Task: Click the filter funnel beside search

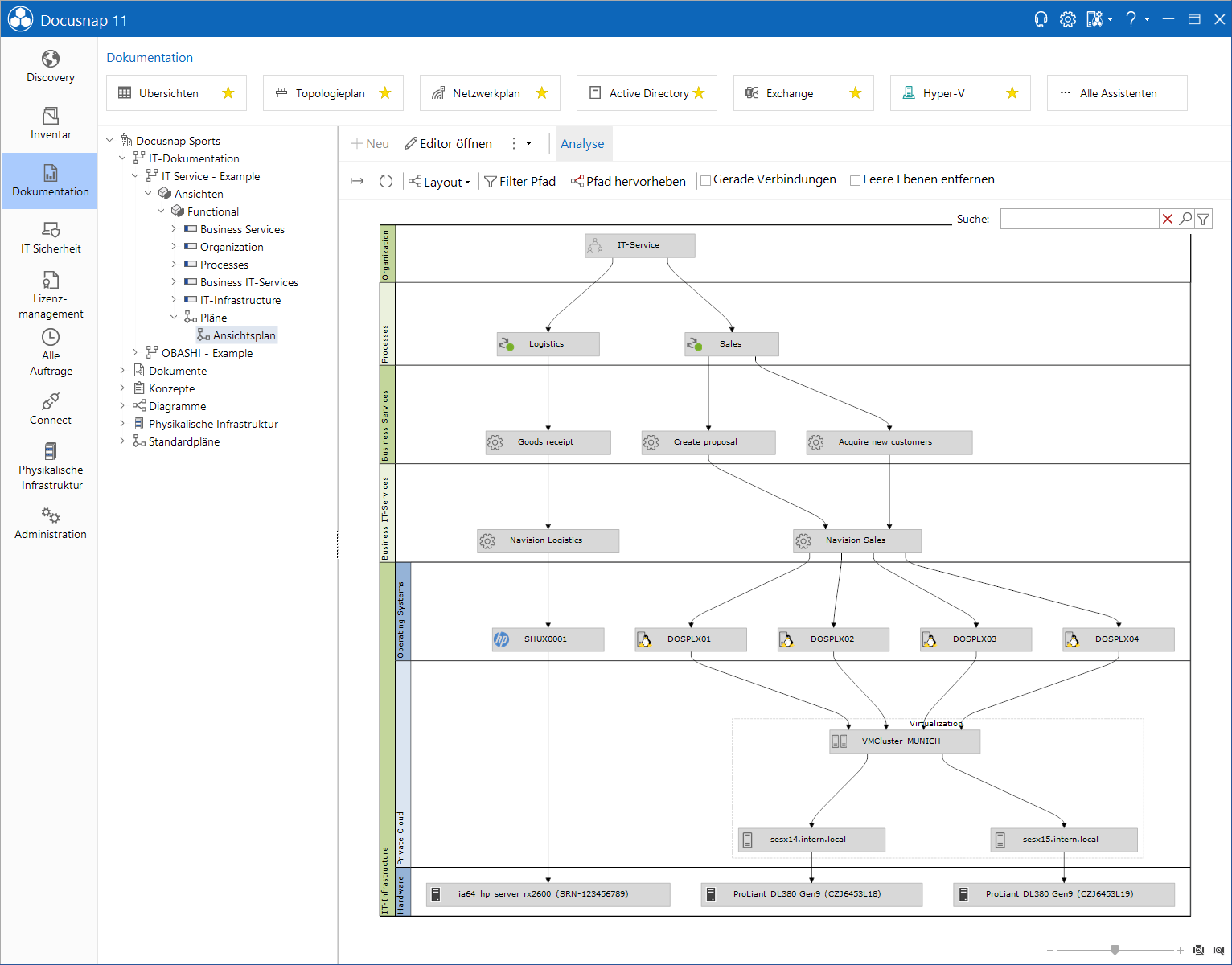Action: click(1203, 219)
